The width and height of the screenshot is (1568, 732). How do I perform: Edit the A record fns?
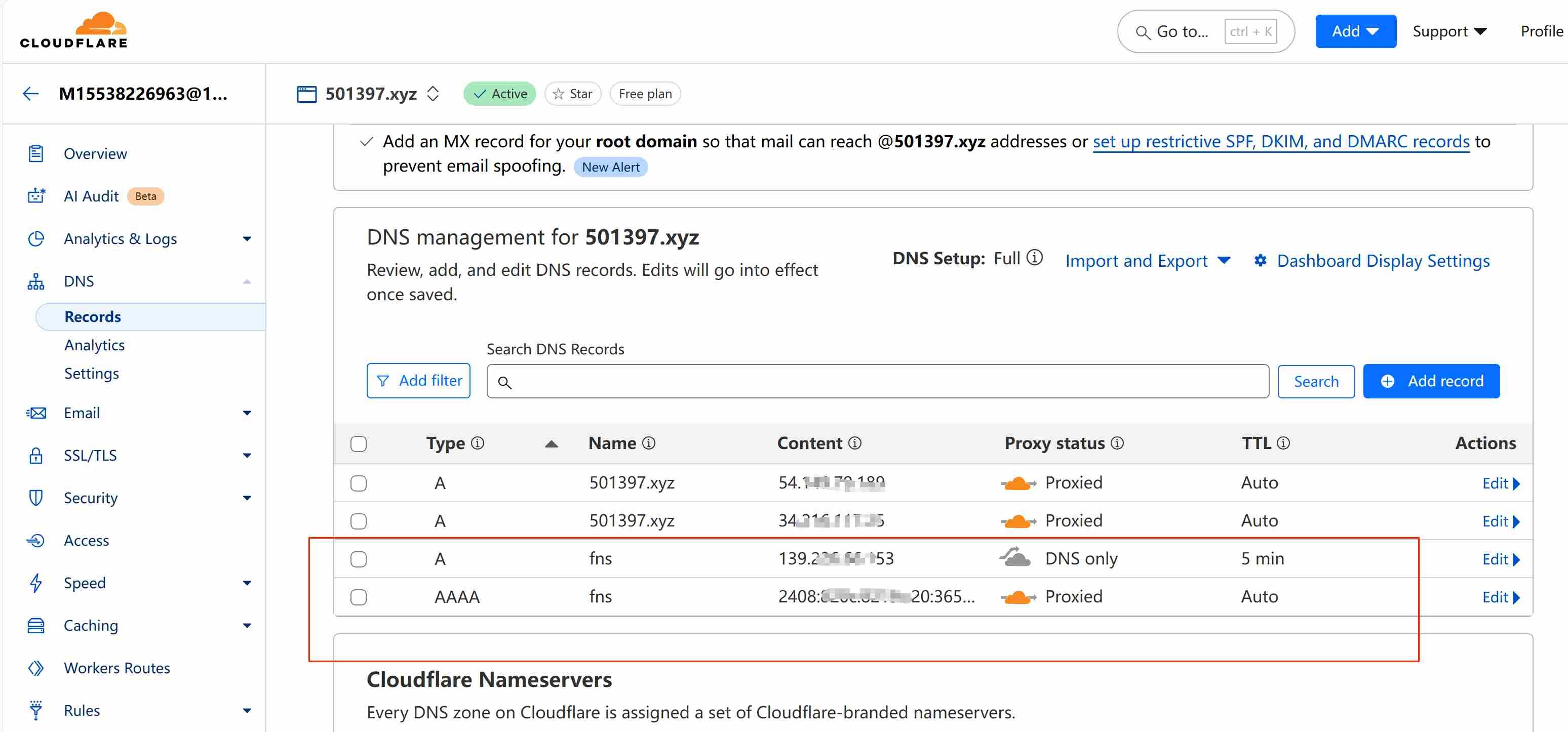point(1501,559)
